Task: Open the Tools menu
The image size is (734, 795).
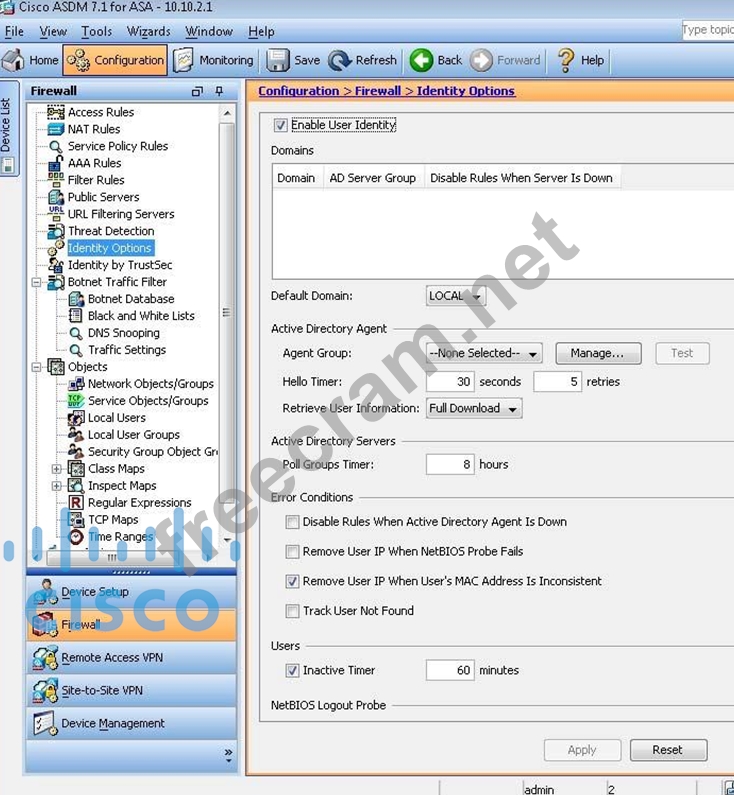Action: [96, 32]
